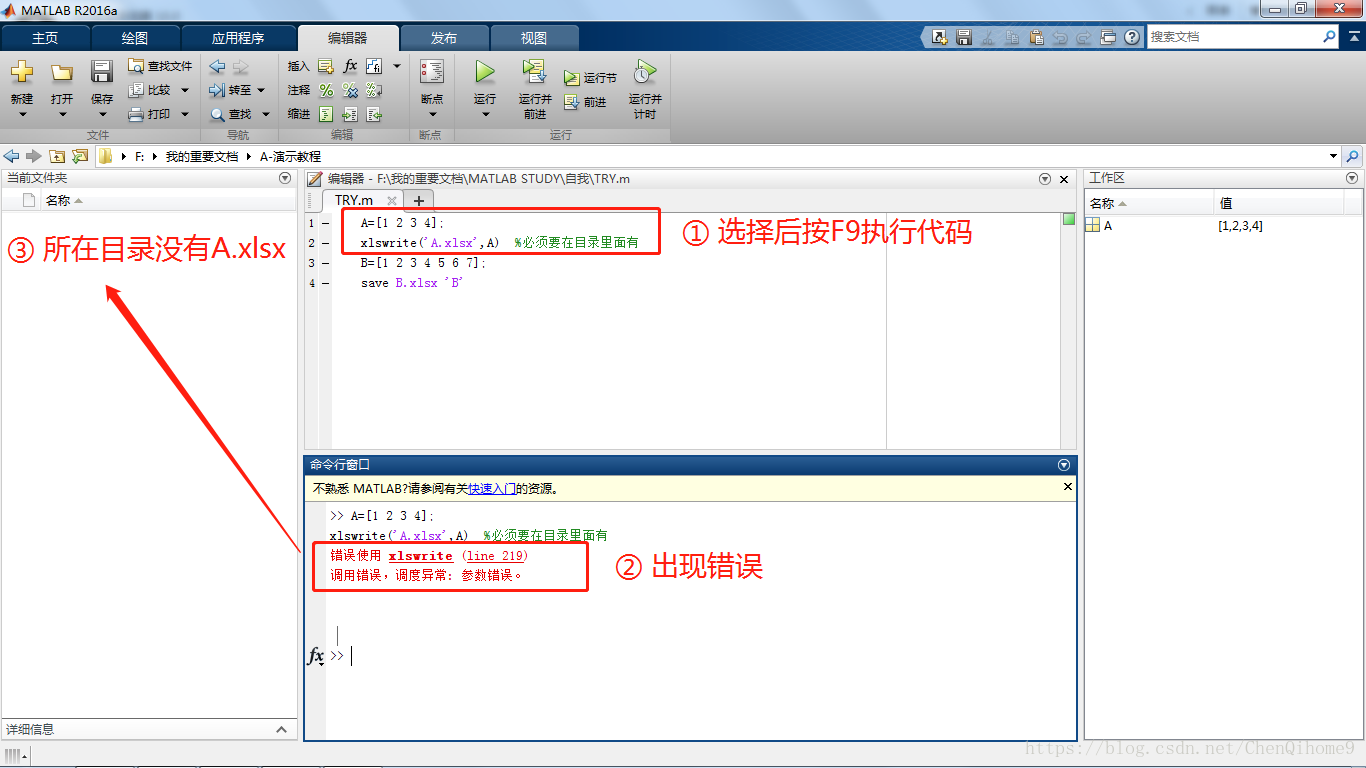1366x768 pixels.
Task: Close the TRY.m tab
Action: [x=392, y=201]
